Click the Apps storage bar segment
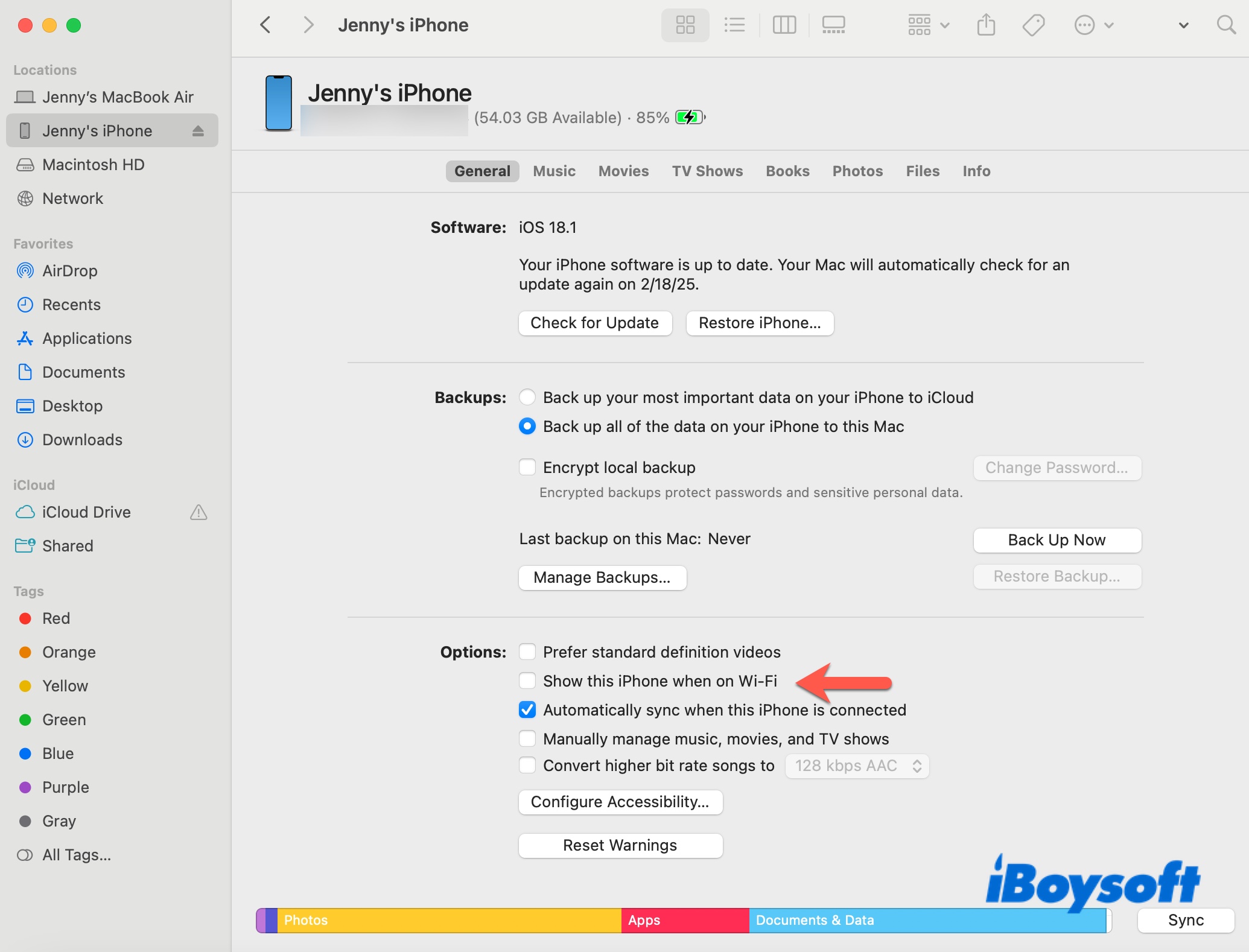Screen dimensions: 1249x952 pos(685,921)
